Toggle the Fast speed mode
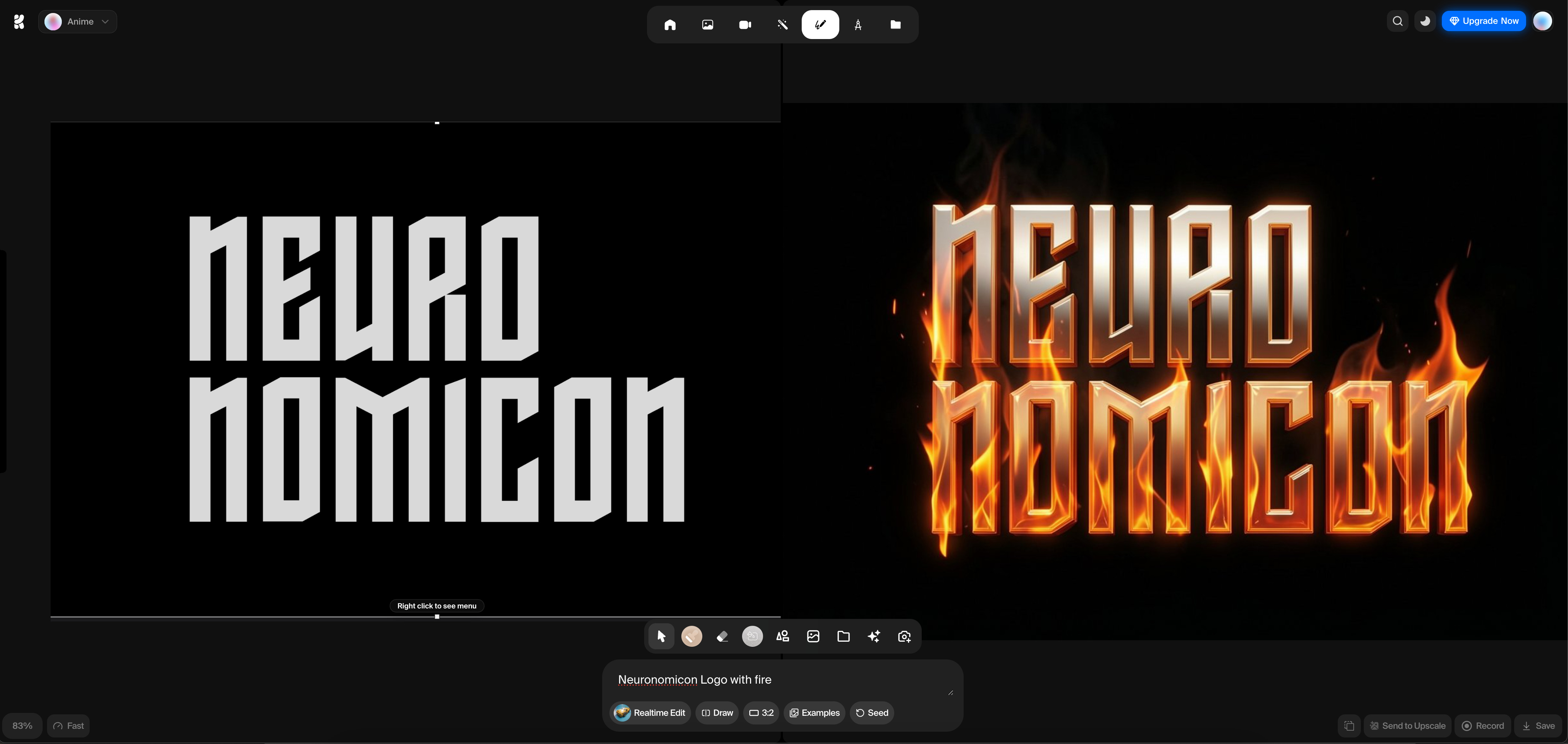This screenshot has width=1568, height=744. [68, 726]
